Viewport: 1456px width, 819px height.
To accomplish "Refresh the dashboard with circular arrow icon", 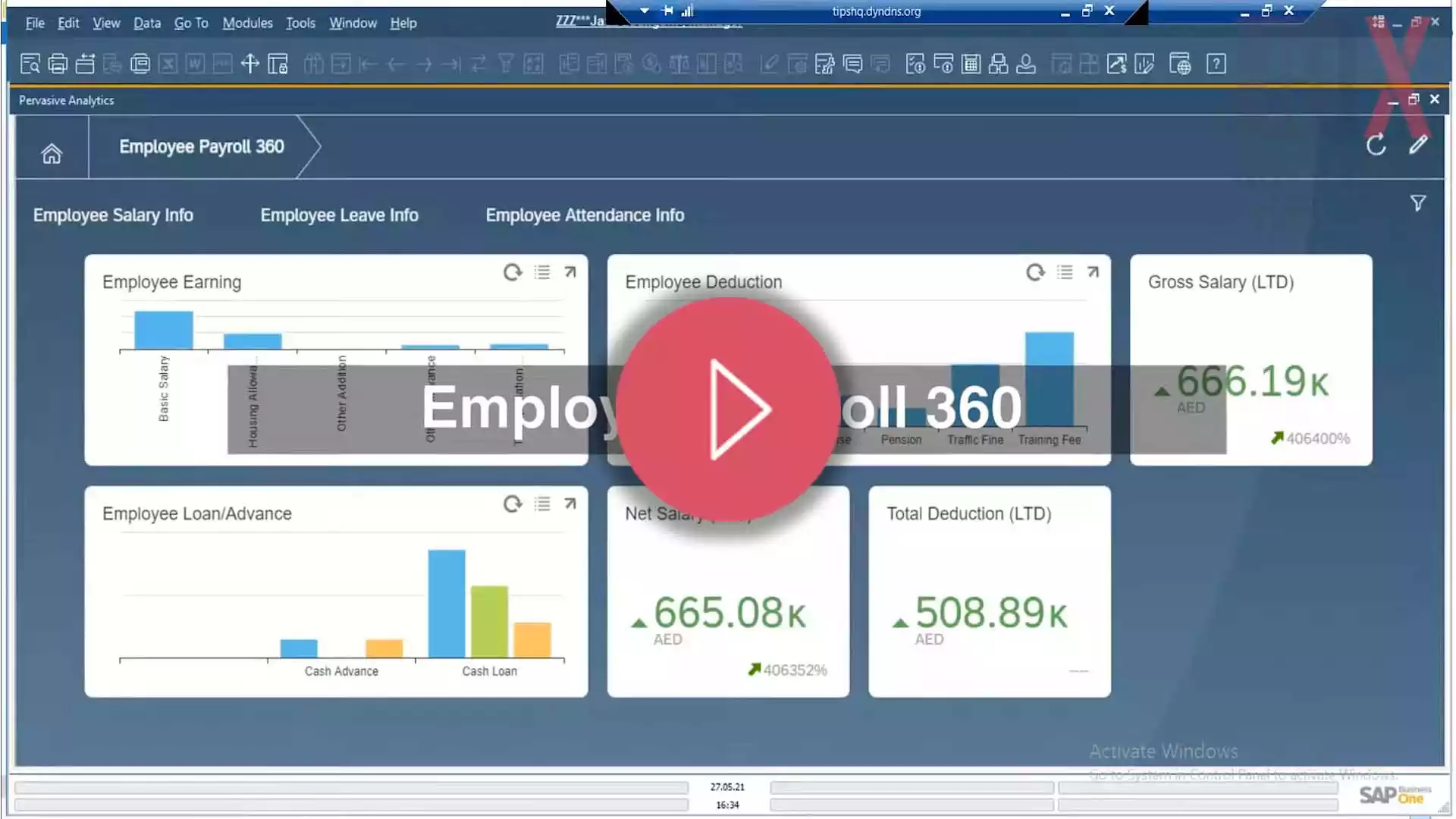I will (x=1376, y=145).
